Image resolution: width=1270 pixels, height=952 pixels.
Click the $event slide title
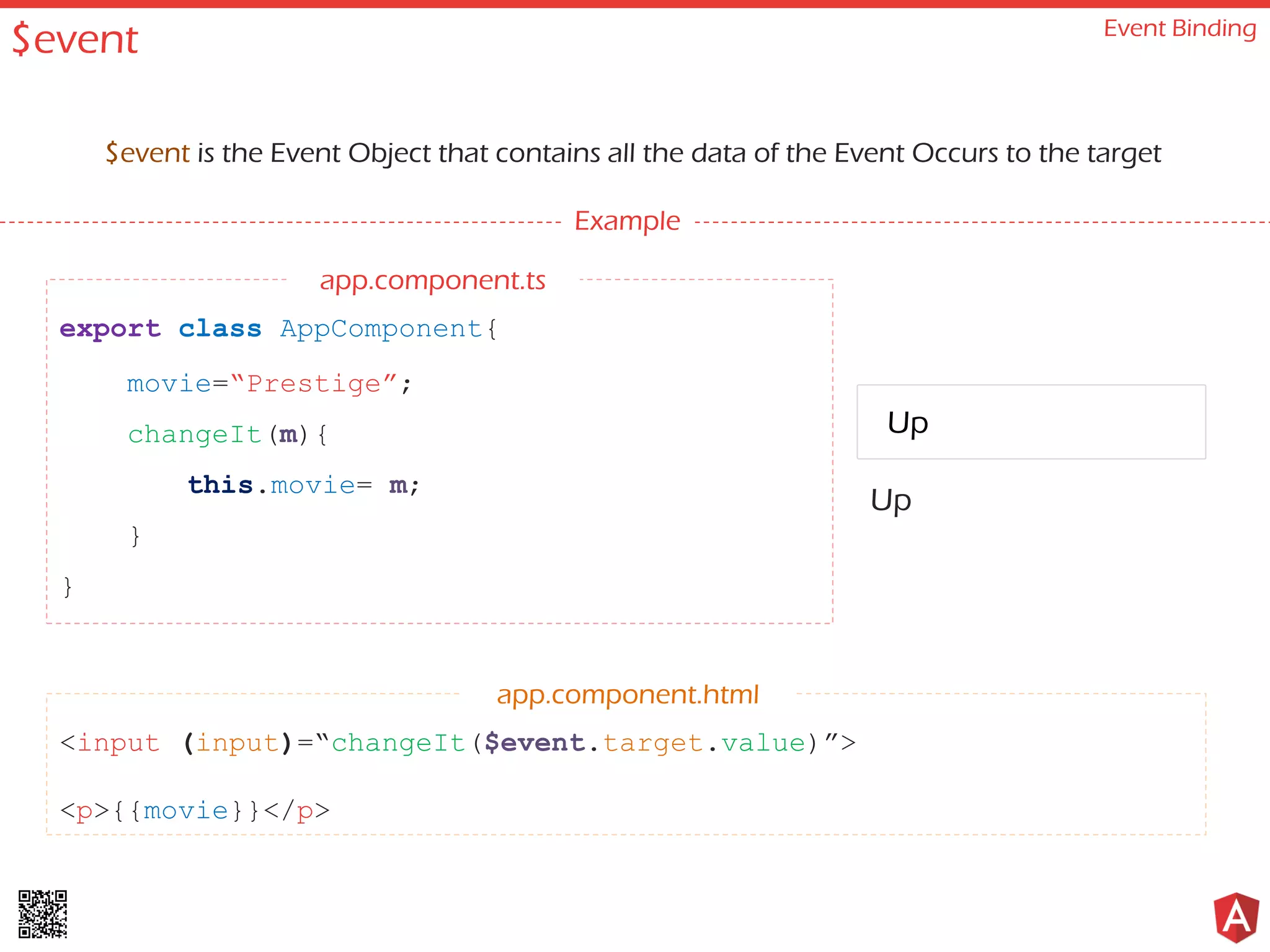(x=75, y=39)
